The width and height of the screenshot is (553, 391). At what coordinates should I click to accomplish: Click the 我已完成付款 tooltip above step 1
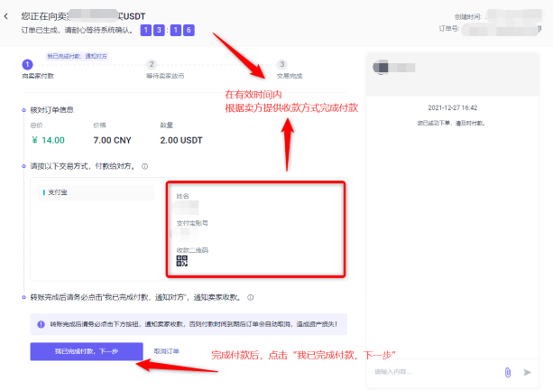(77, 56)
